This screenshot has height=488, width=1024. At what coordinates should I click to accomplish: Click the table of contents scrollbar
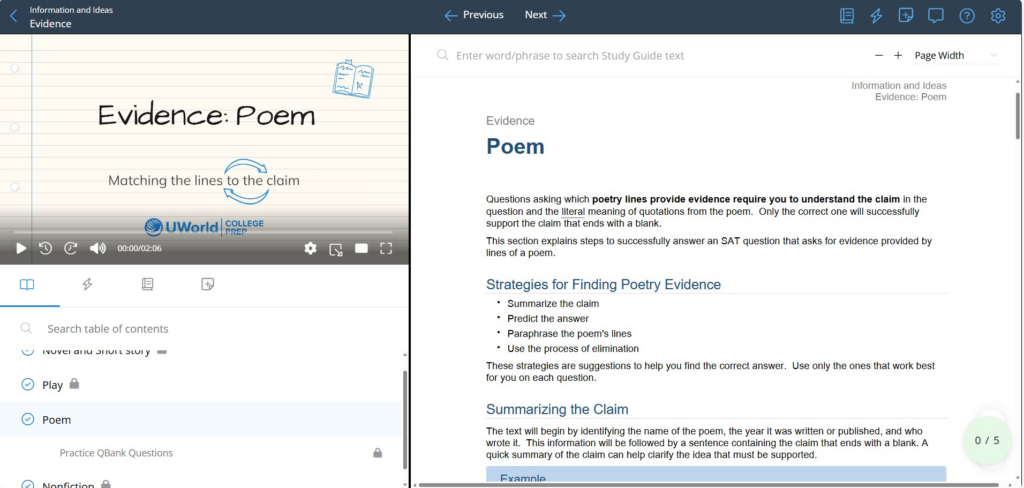405,418
